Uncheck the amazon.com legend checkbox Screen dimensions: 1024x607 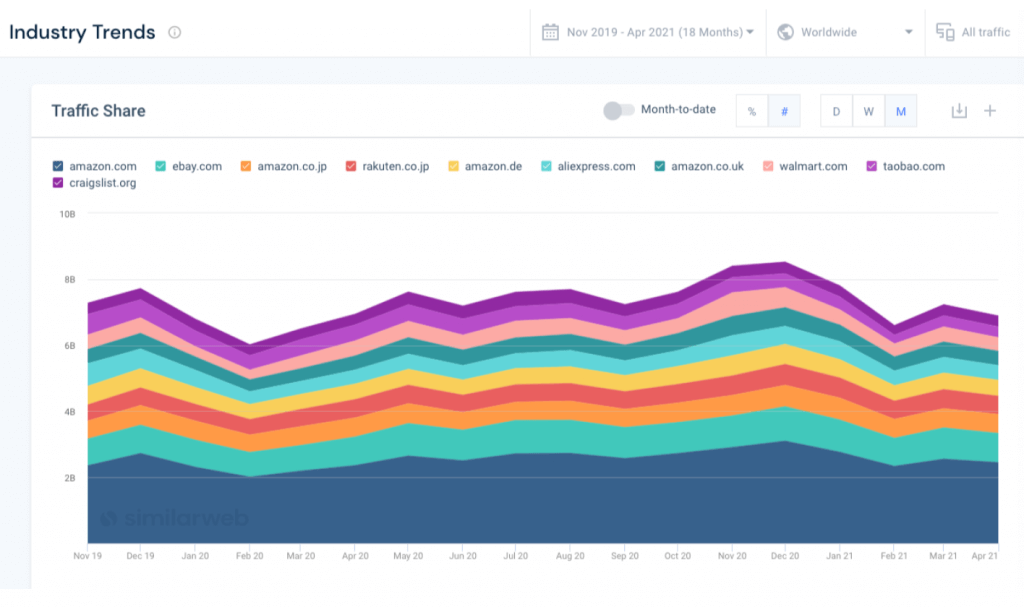click(x=57, y=166)
